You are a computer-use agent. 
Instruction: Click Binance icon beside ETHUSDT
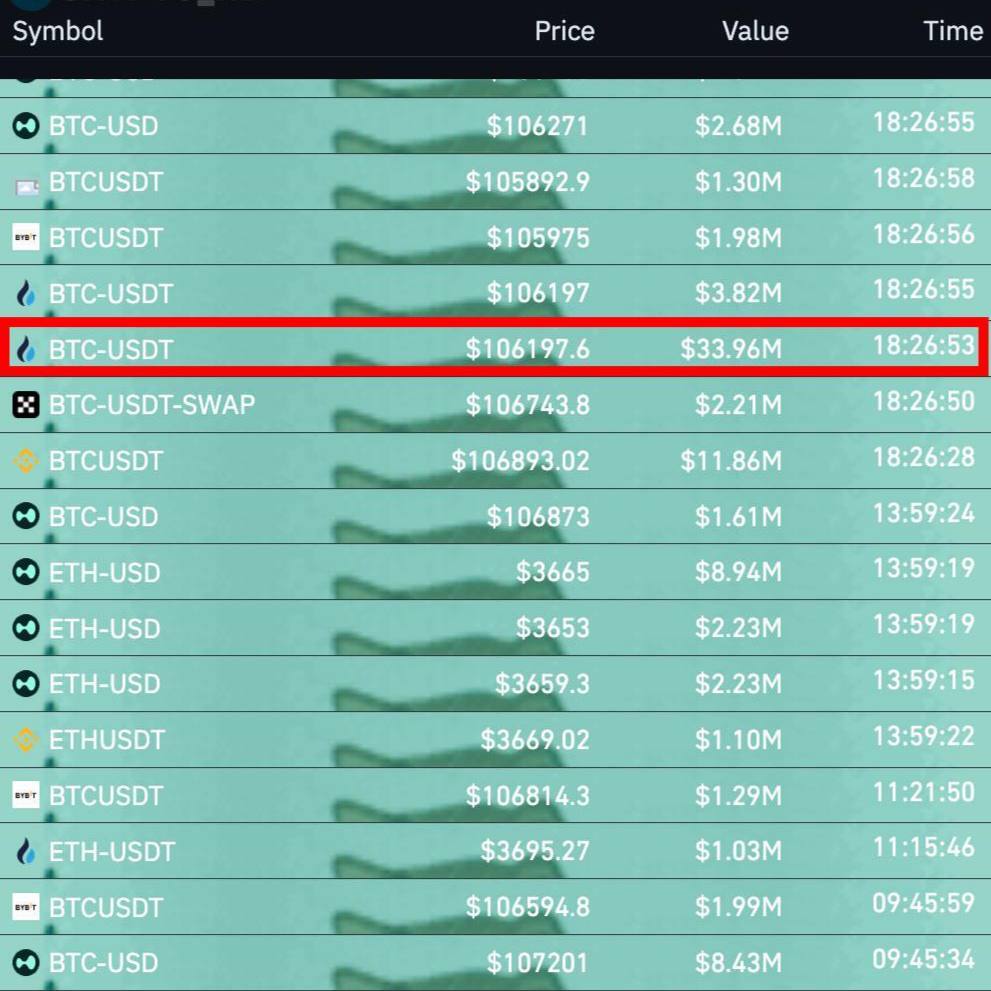coord(26,739)
